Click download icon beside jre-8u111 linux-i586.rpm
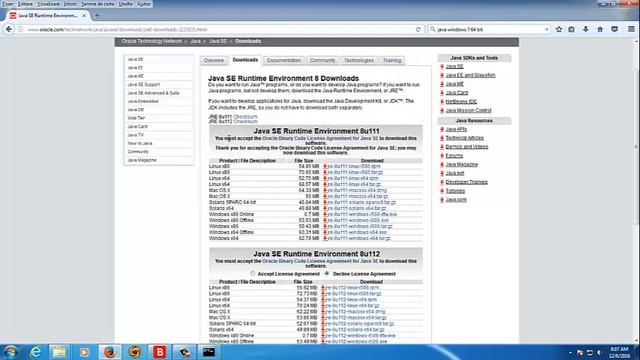This screenshot has height=360, width=640. coord(325,167)
